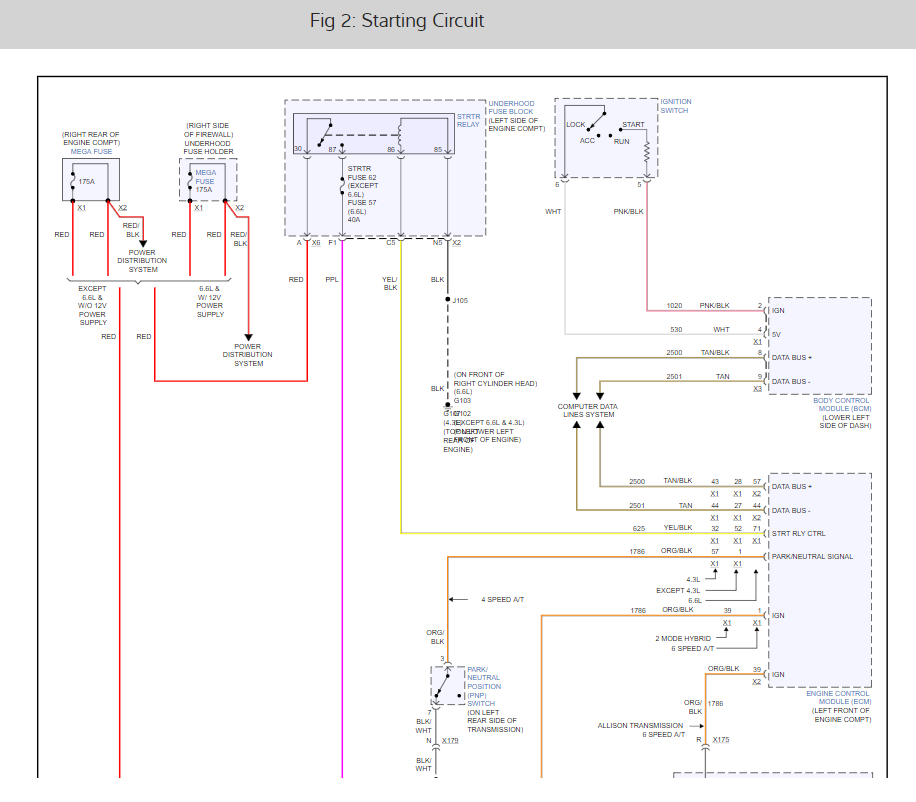
Task: Open the STRTR RELAY link
Action: point(469,122)
